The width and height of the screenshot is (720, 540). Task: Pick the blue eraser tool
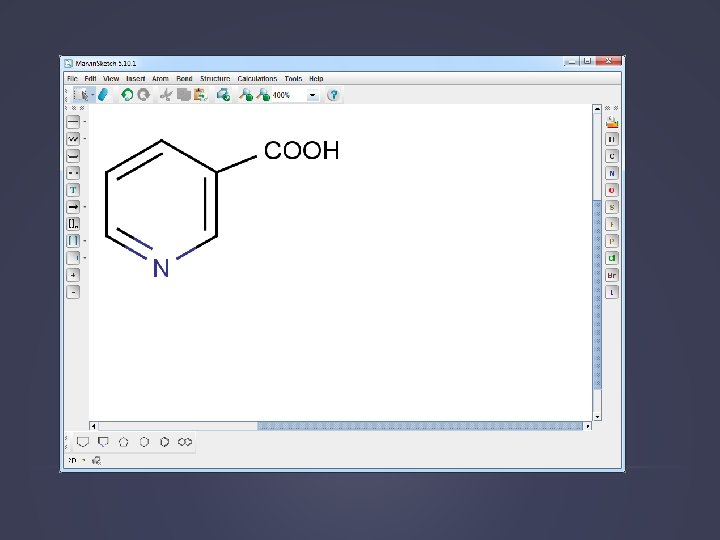103,95
